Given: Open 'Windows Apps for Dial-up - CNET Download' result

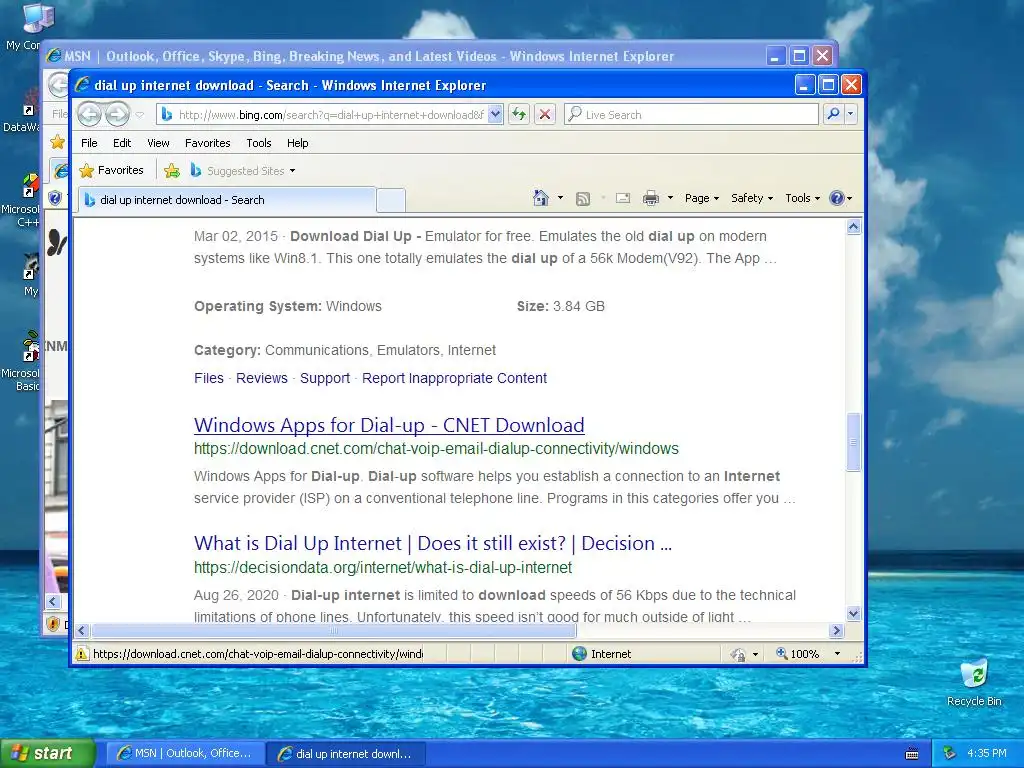Looking at the screenshot, I should (389, 425).
